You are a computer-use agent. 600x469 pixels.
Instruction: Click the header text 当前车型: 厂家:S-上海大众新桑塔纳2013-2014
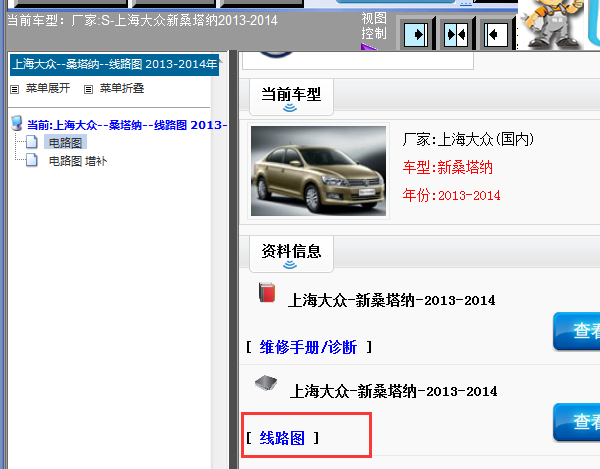[142, 20]
